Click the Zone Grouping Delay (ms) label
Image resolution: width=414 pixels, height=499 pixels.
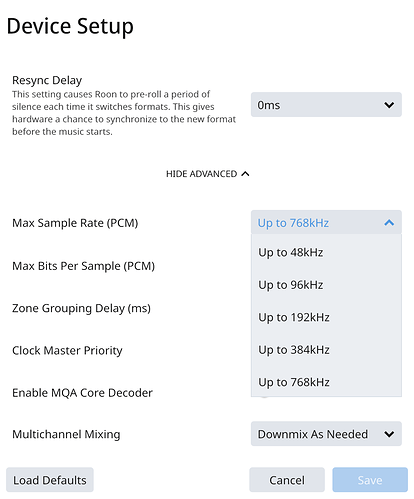[81, 308]
